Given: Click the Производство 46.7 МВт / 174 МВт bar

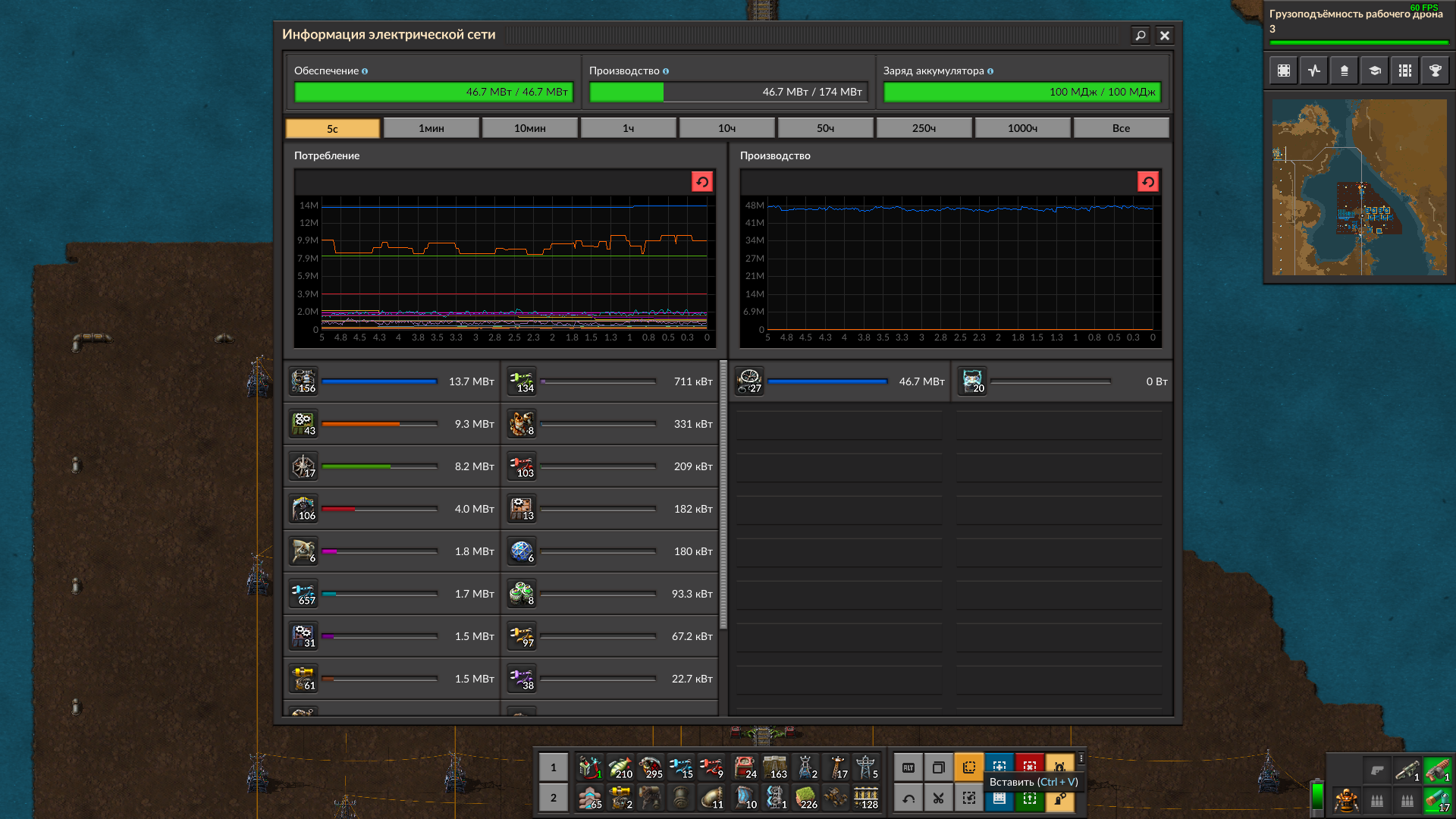Looking at the screenshot, I should 728,92.
